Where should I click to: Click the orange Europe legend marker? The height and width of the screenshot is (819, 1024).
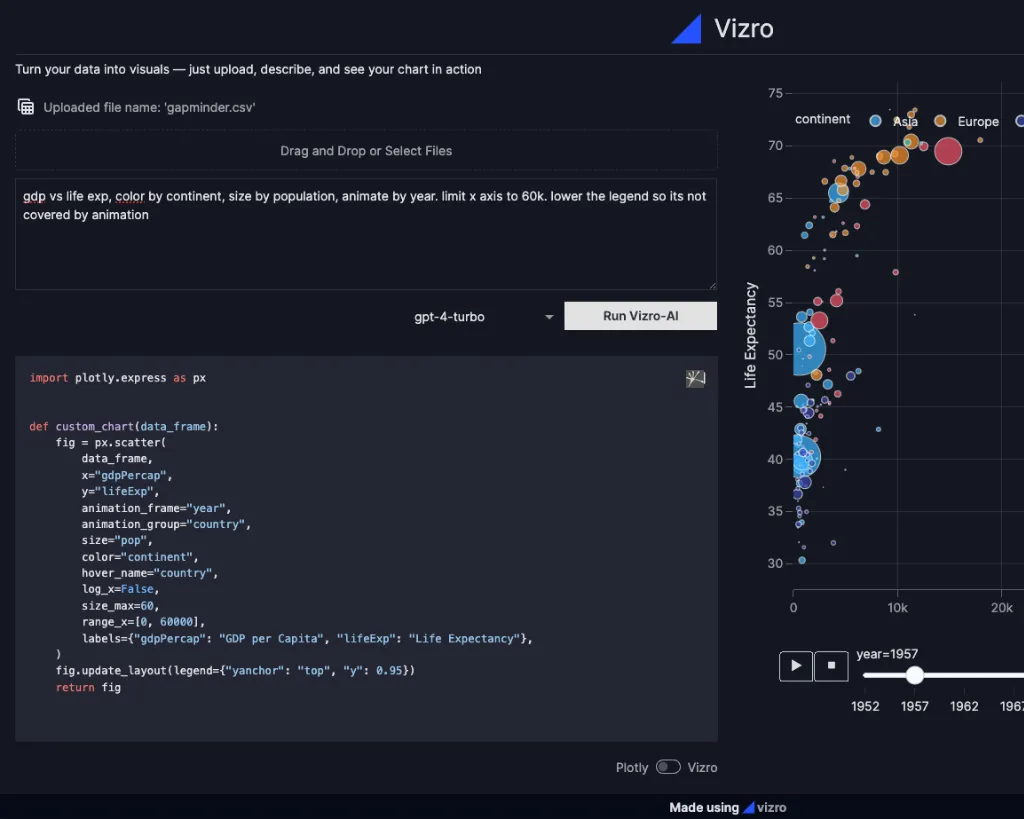[940, 120]
